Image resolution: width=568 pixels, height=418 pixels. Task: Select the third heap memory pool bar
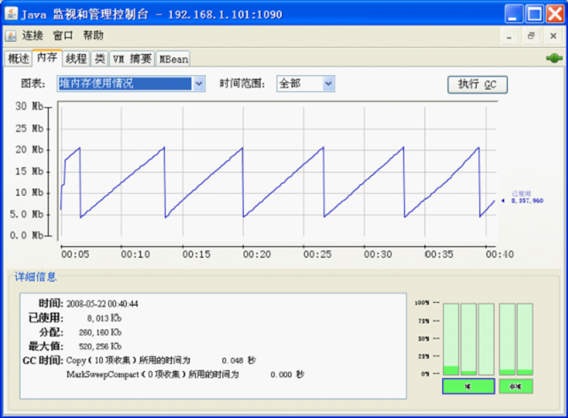(x=486, y=339)
